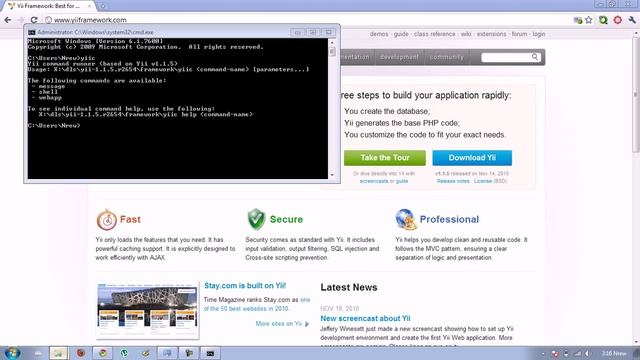Open a new browser tab
This screenshot has height=360, width=640.
(x=102, y=6)
